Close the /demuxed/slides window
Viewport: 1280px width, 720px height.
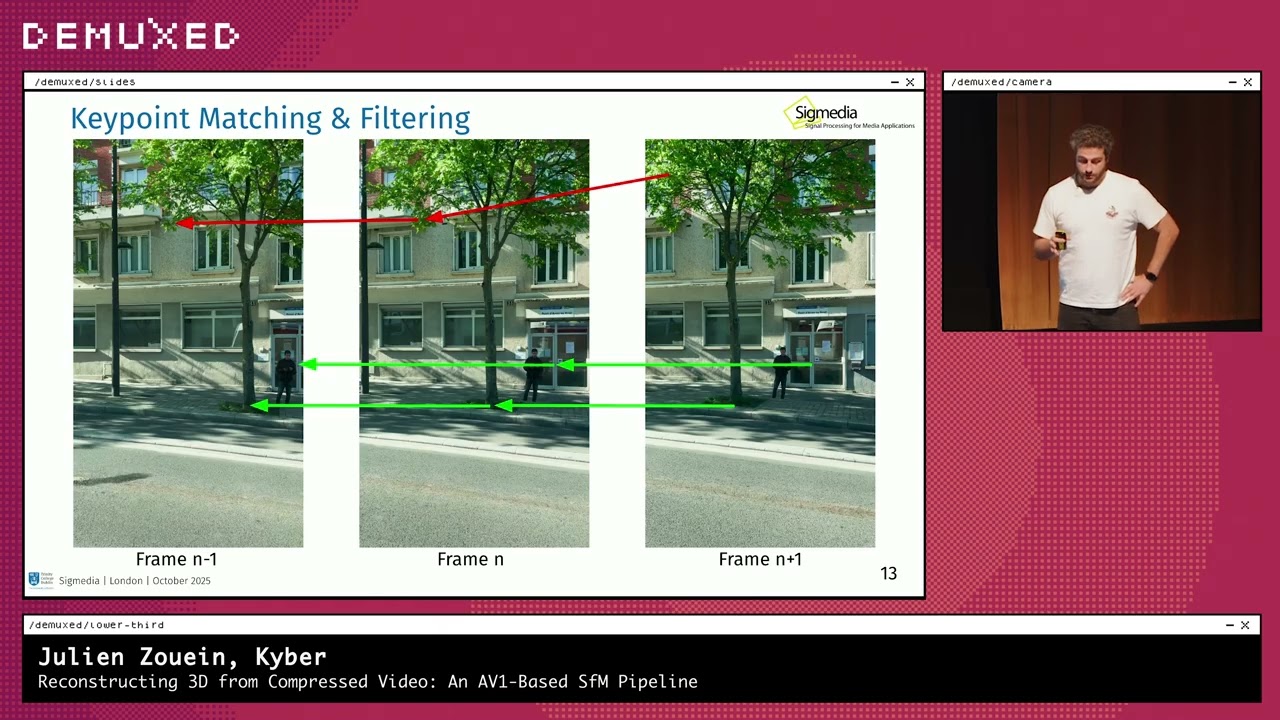click(910, 82)
